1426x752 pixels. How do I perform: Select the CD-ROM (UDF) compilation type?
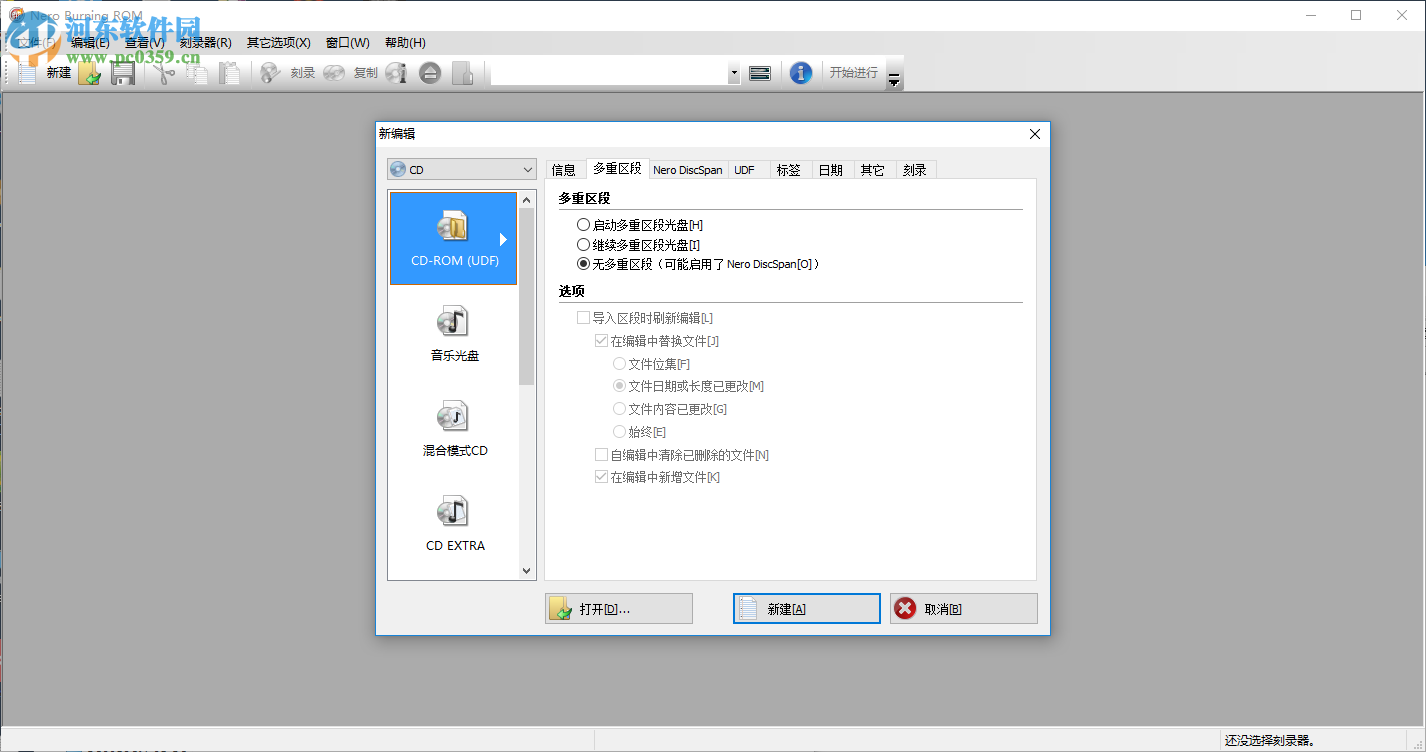454,238
